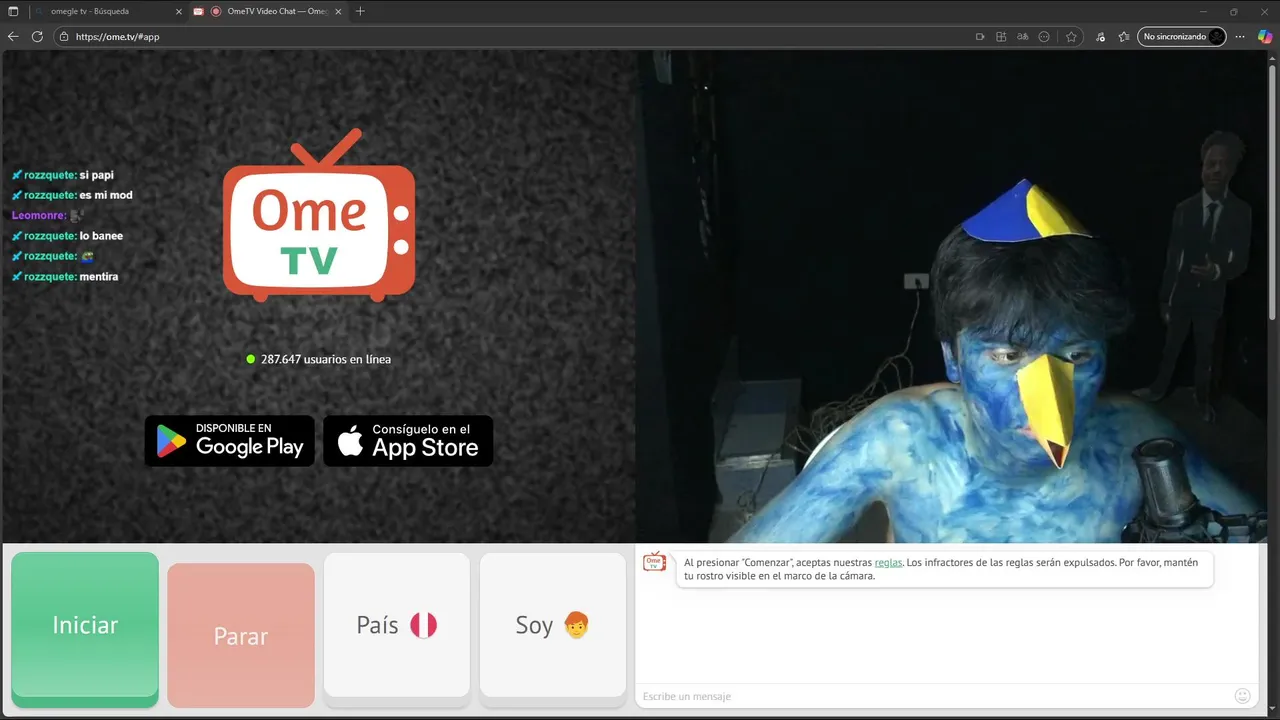Screen dimensions: 1280x720
Task: Click the chat message 'mentira'
Action: (x=99, y=276)
